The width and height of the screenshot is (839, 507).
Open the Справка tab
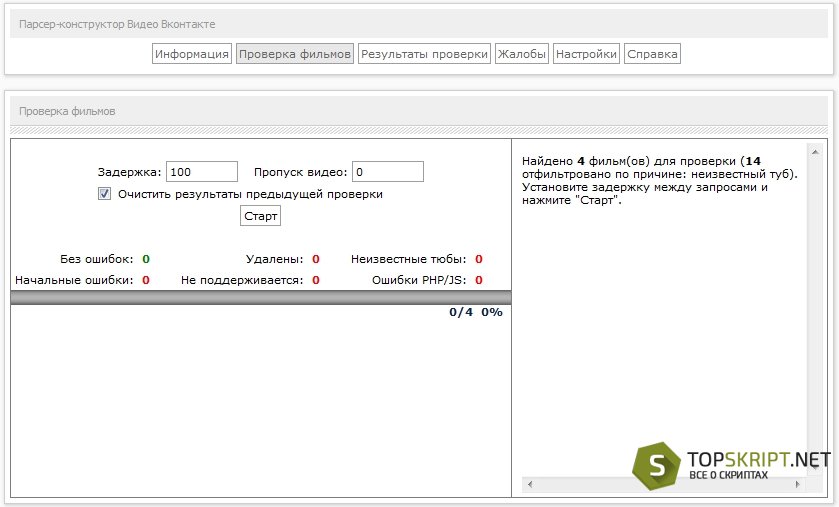click(x=652, y=54)
